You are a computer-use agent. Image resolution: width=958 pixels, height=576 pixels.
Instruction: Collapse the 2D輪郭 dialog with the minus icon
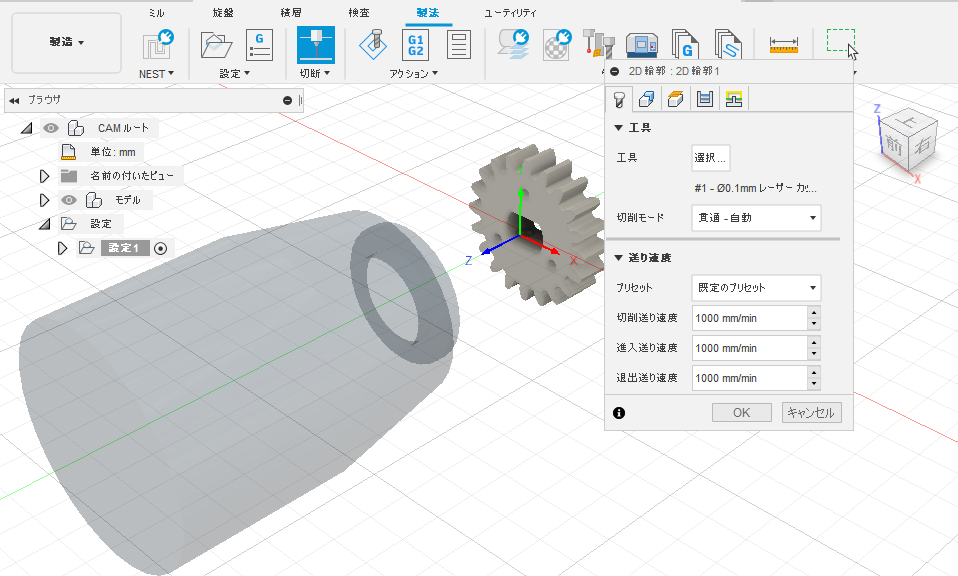[x=615, y=71]
